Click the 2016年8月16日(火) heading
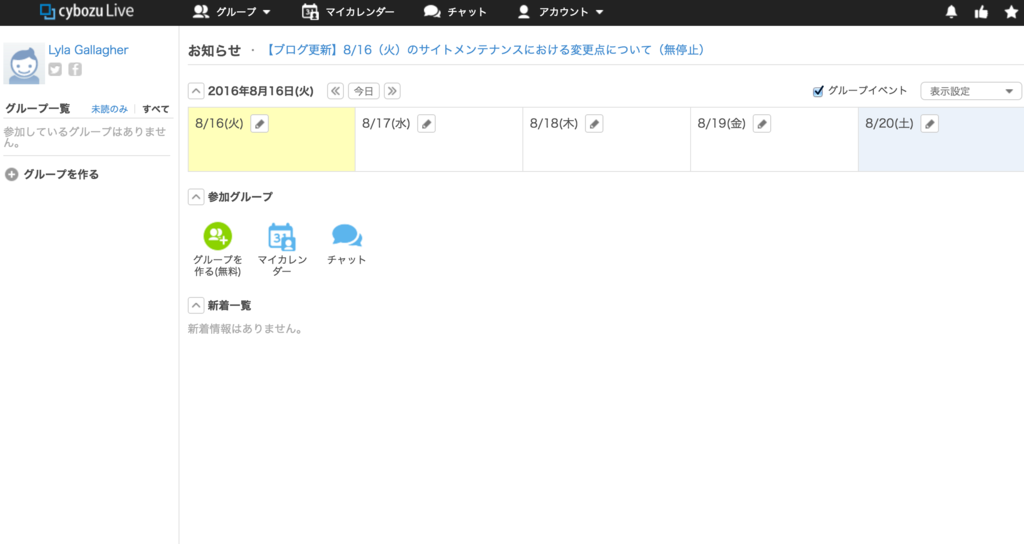Image resolution: width=1024 pixels, height=544 pixels. point(261,91)
